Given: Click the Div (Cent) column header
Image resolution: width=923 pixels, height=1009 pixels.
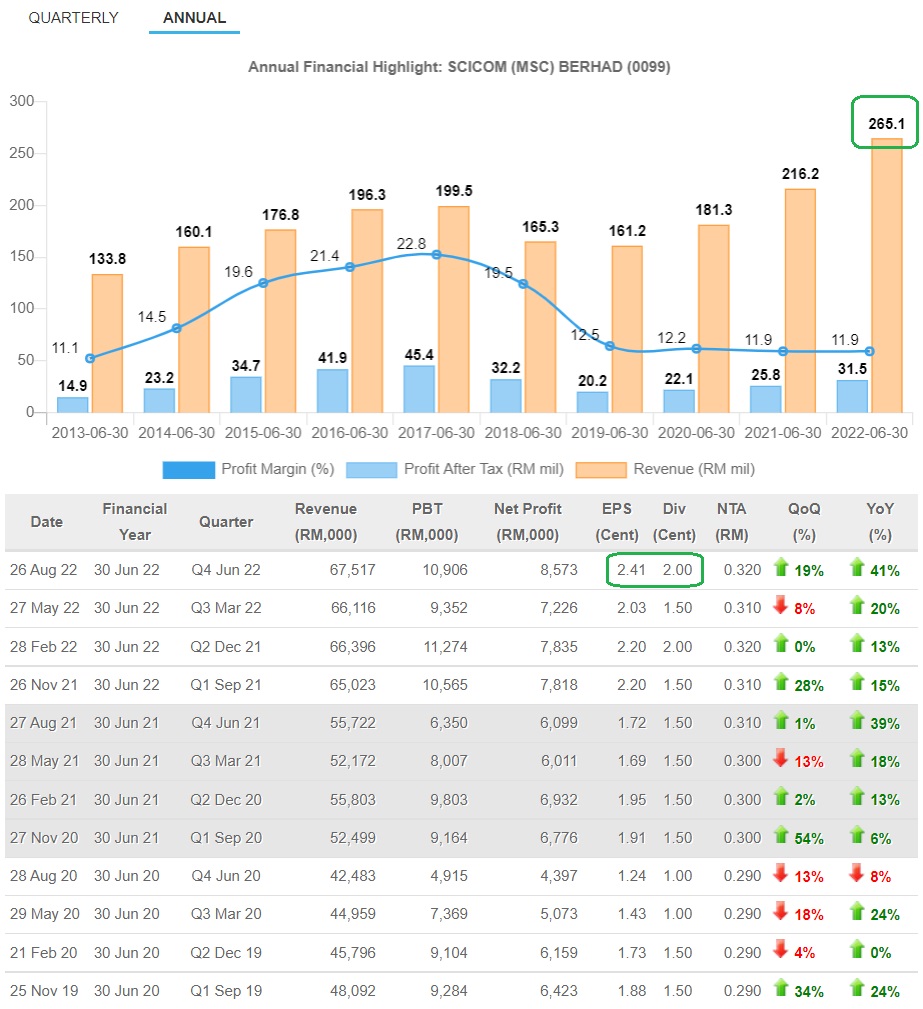Looking at the screenshot, I should [x=674, y=522].
